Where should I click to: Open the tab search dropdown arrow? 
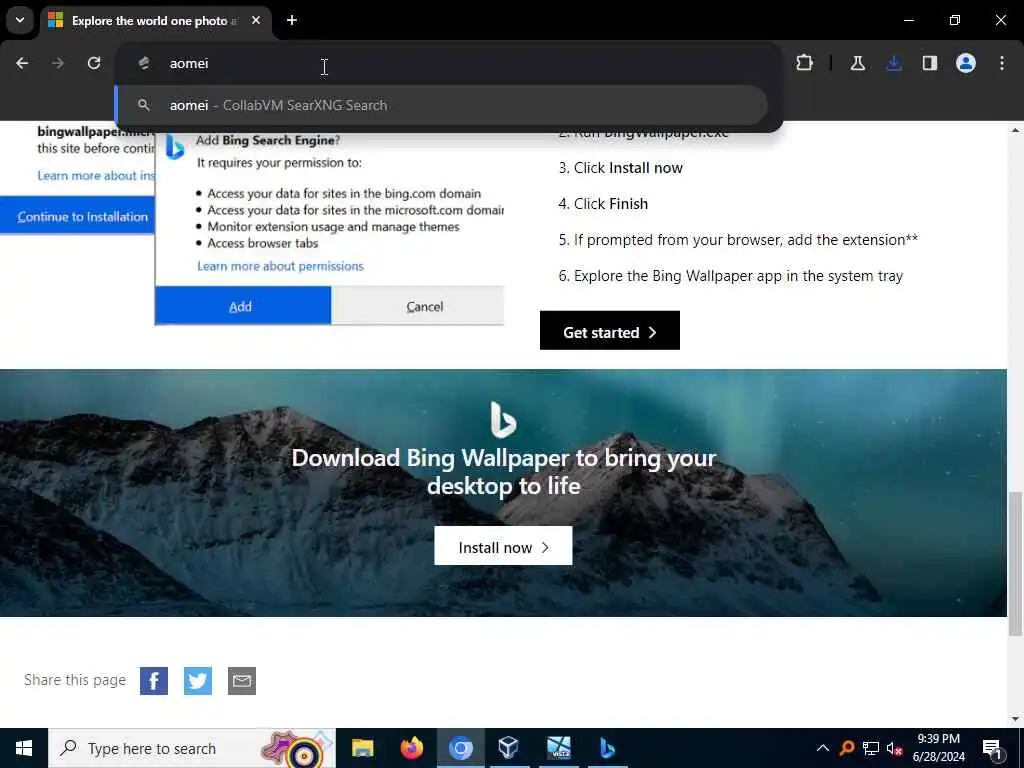(20, 20)
